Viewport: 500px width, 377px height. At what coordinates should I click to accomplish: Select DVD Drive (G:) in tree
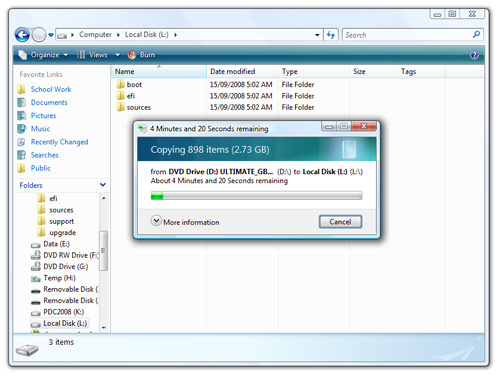[x=59, y=267]
